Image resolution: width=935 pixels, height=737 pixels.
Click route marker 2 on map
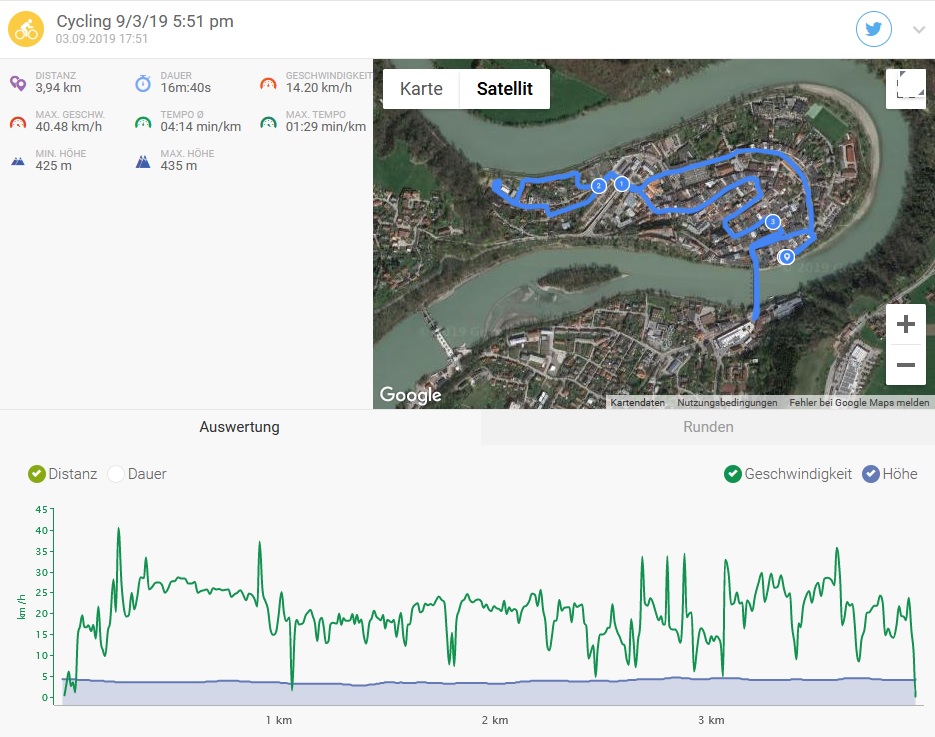click(598, 186)
